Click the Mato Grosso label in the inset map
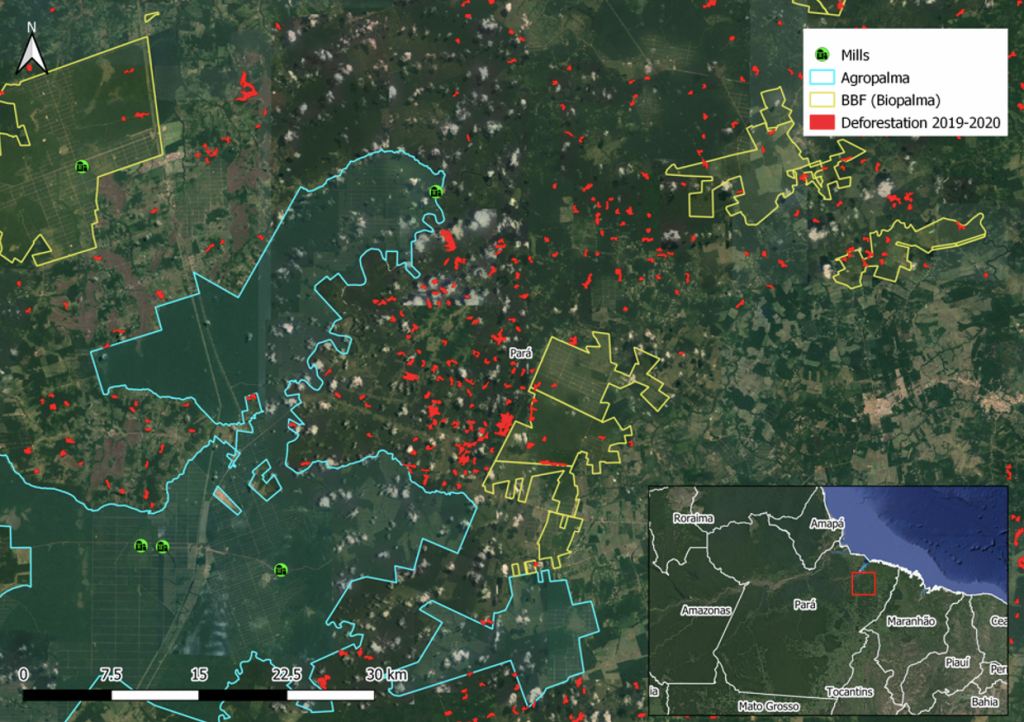This screenshot has width=1024, height=722. click(770, 707)
